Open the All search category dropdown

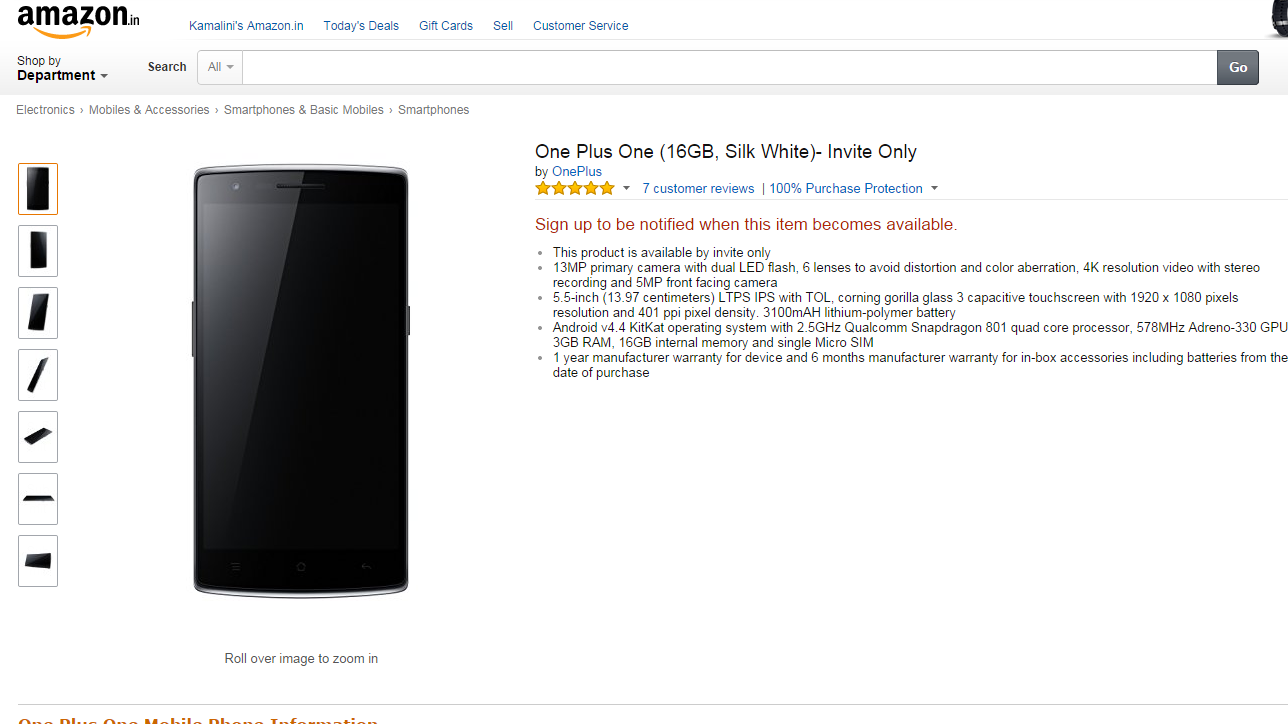pyautogui.click(x=220, y=67)
